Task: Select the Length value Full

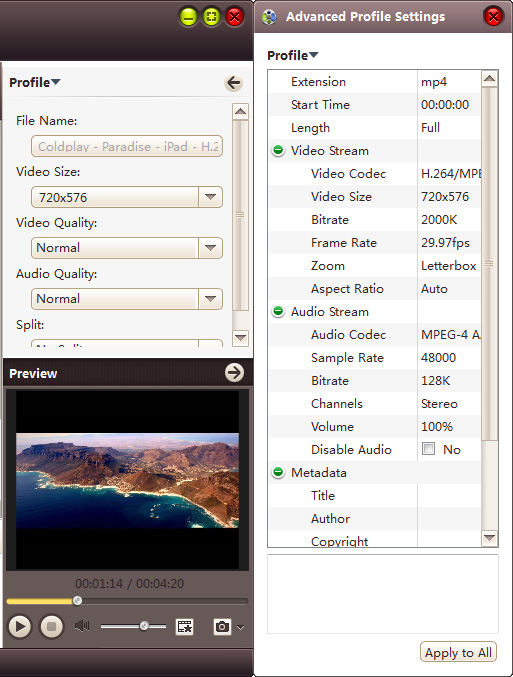Action: (x=430, y=127)
